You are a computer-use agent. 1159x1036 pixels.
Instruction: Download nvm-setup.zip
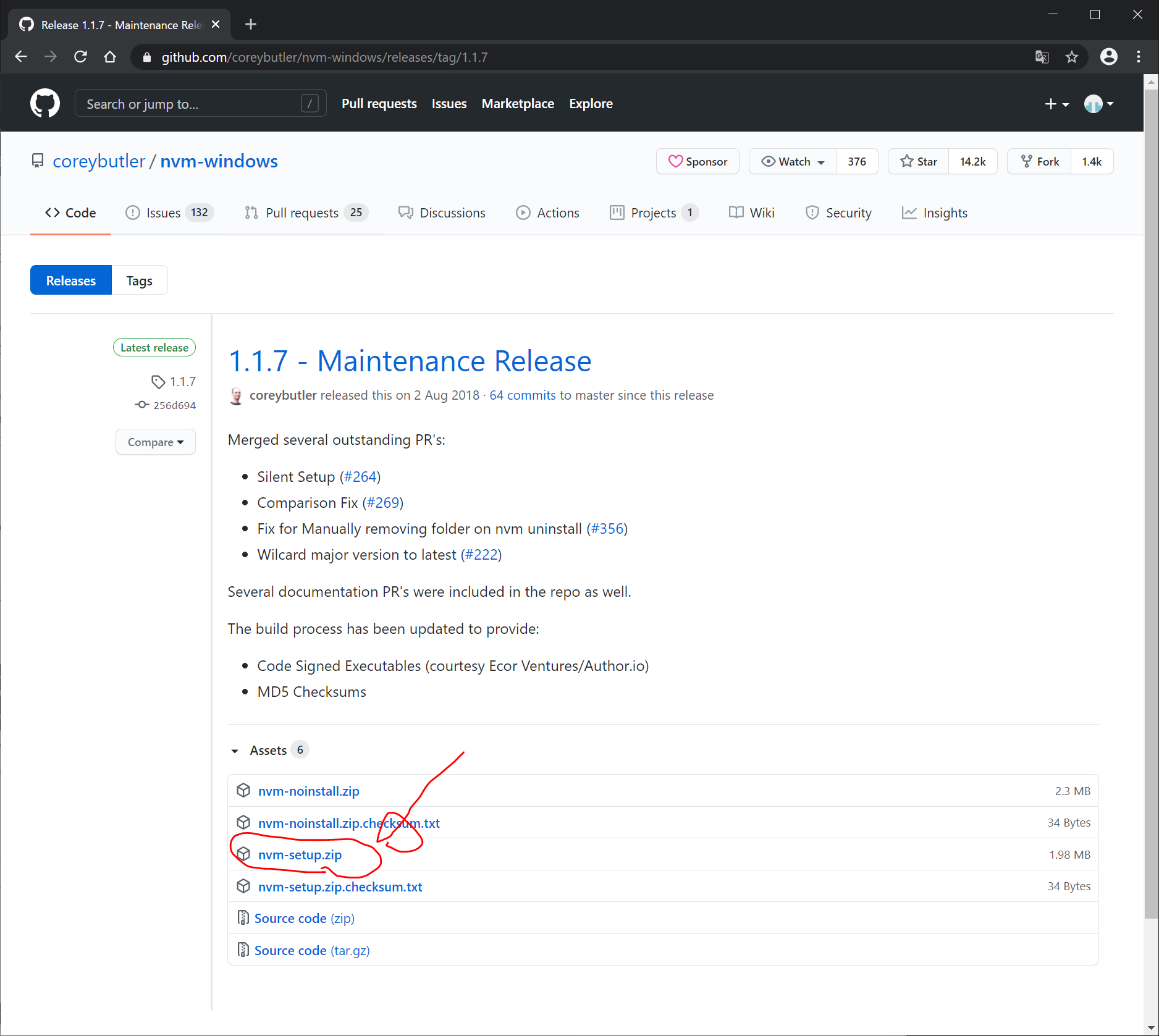[x=300, y=855]
